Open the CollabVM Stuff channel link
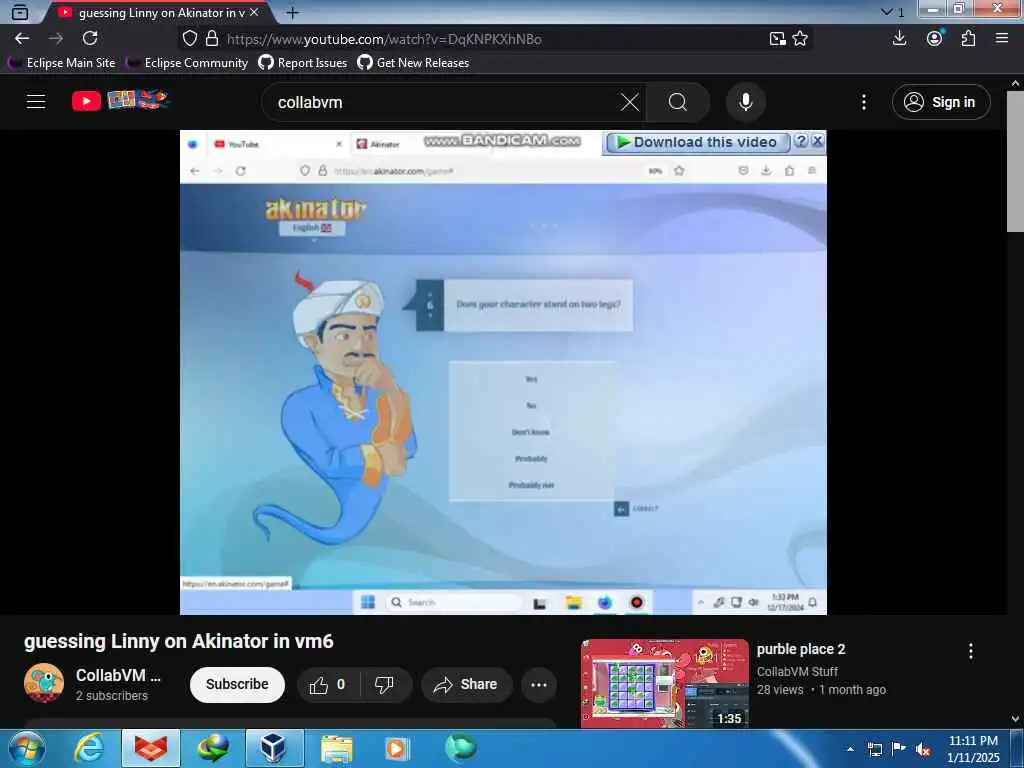 click(x=797, y=671)
